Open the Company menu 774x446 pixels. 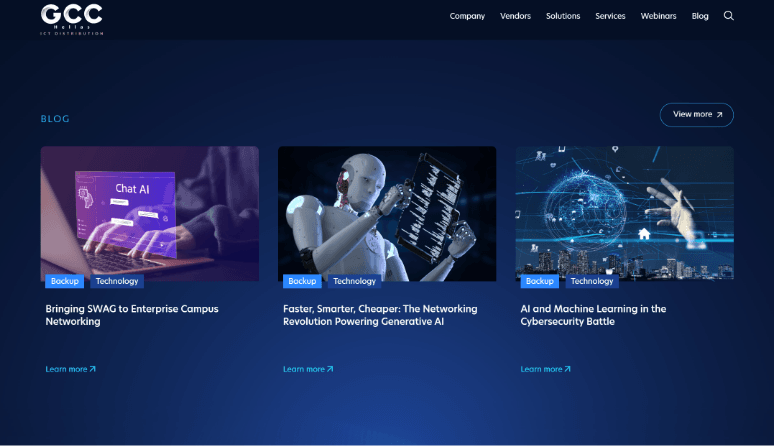467,16
